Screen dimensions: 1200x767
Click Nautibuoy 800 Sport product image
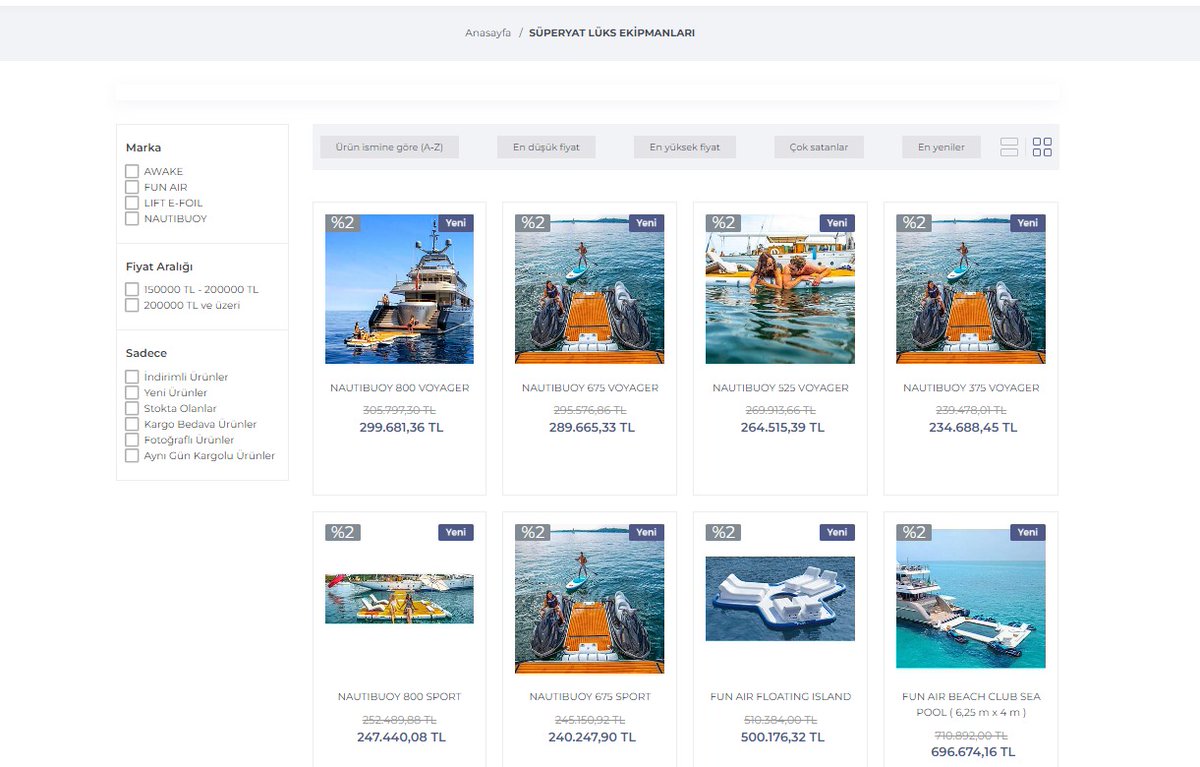click(399, 598)
